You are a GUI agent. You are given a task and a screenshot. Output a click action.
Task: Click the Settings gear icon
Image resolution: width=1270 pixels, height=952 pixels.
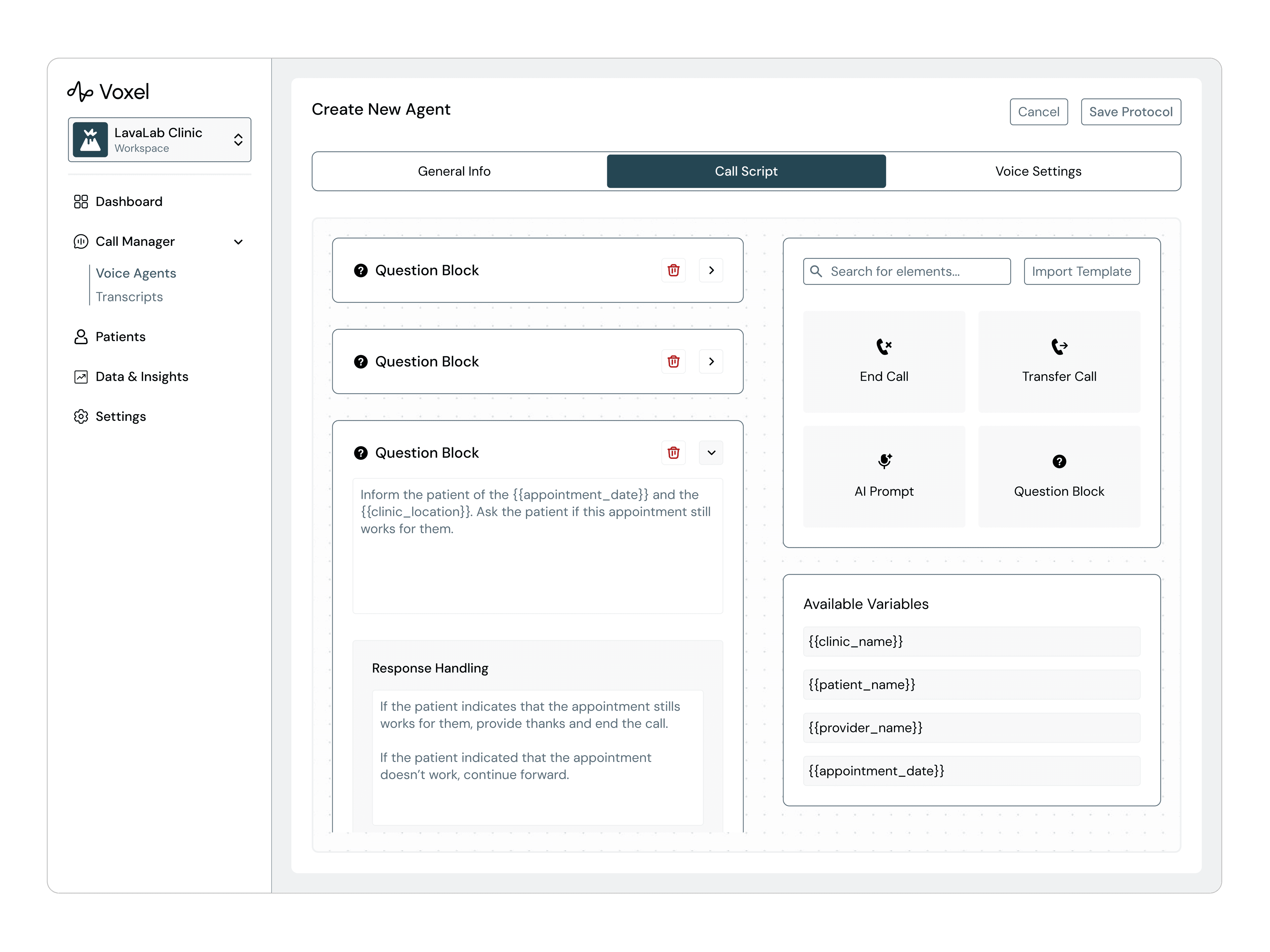tap(81, 416)
